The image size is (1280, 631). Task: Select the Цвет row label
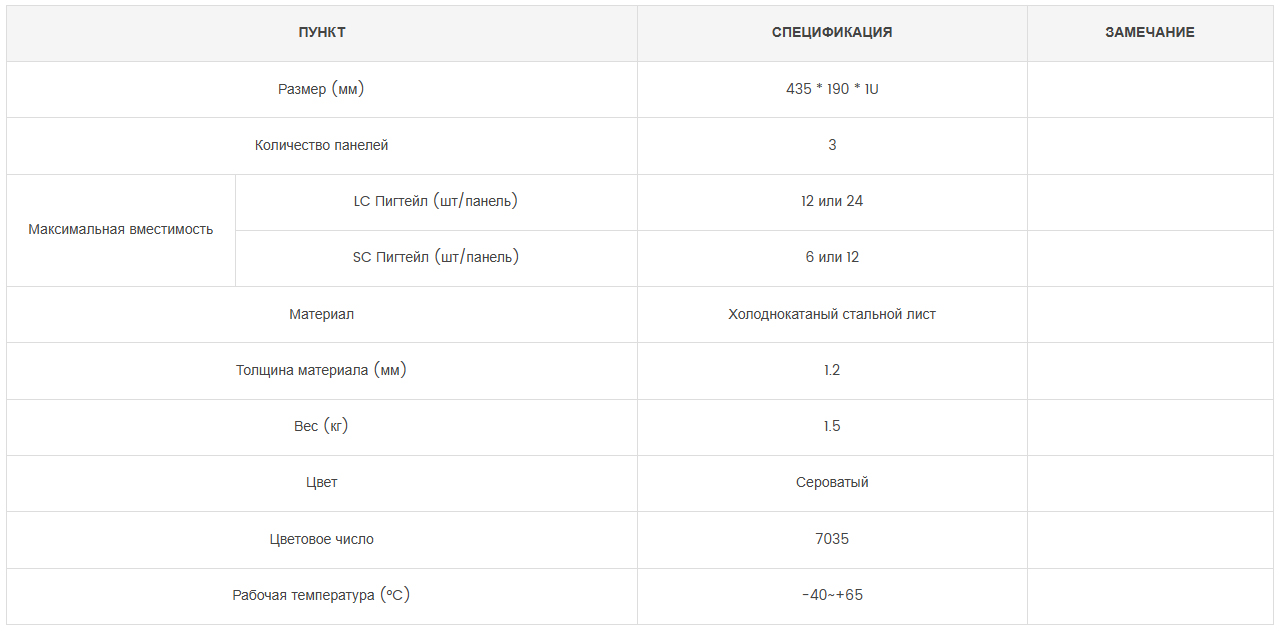(x=321, y=482)
